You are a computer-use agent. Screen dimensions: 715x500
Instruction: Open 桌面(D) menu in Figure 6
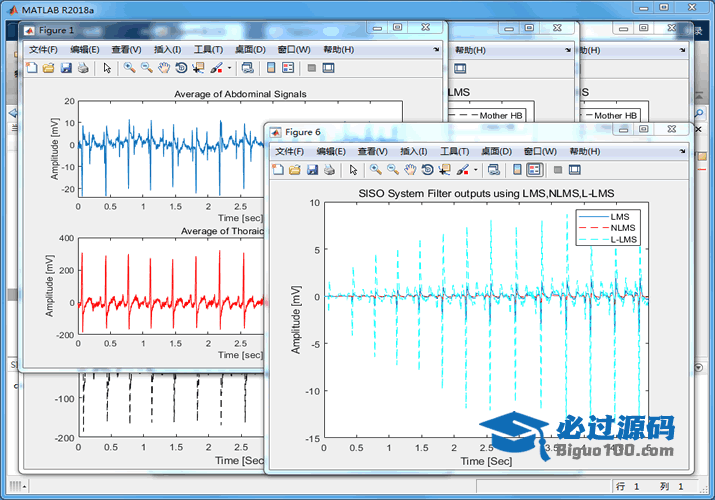point(497,151)
